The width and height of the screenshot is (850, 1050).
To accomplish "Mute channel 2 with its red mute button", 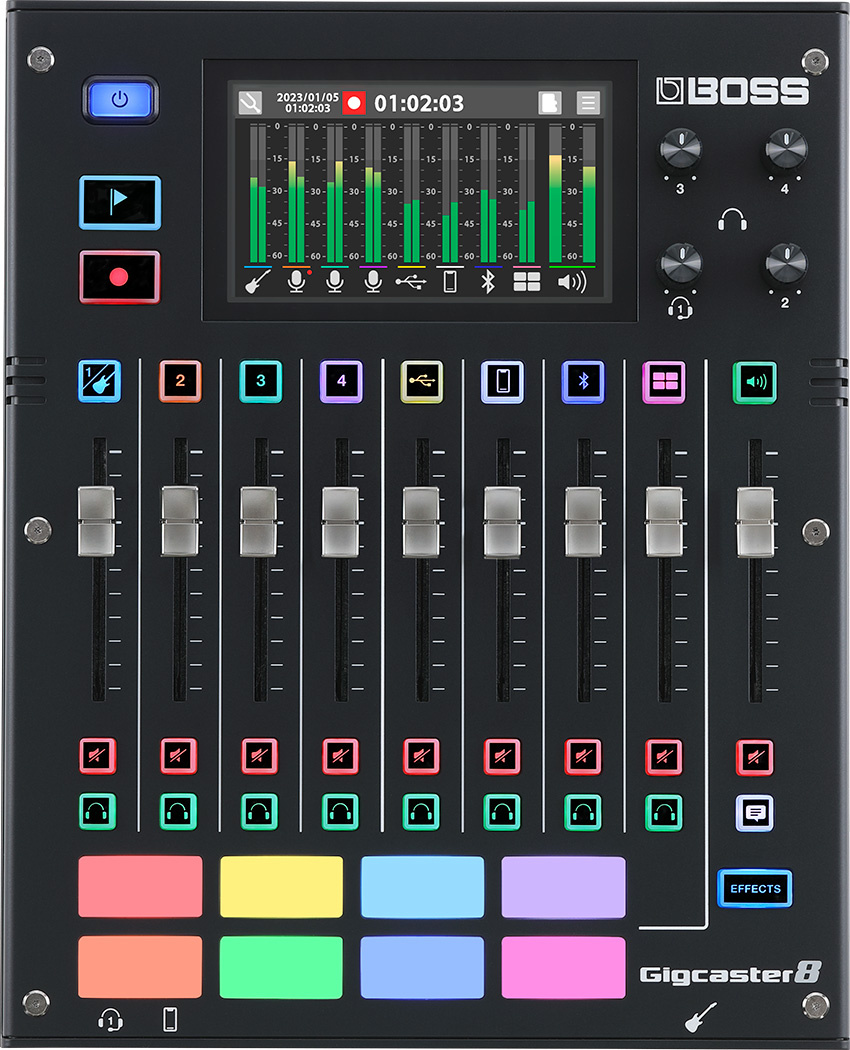I will pos(179,757).
